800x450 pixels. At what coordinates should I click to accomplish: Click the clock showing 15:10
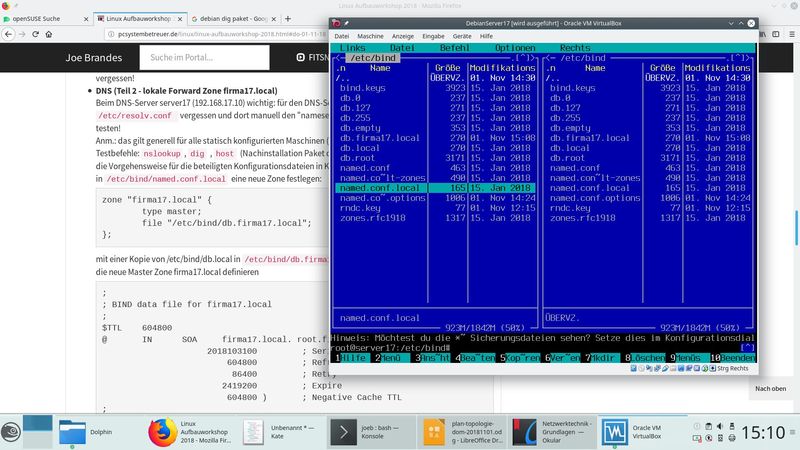[763, 433]
